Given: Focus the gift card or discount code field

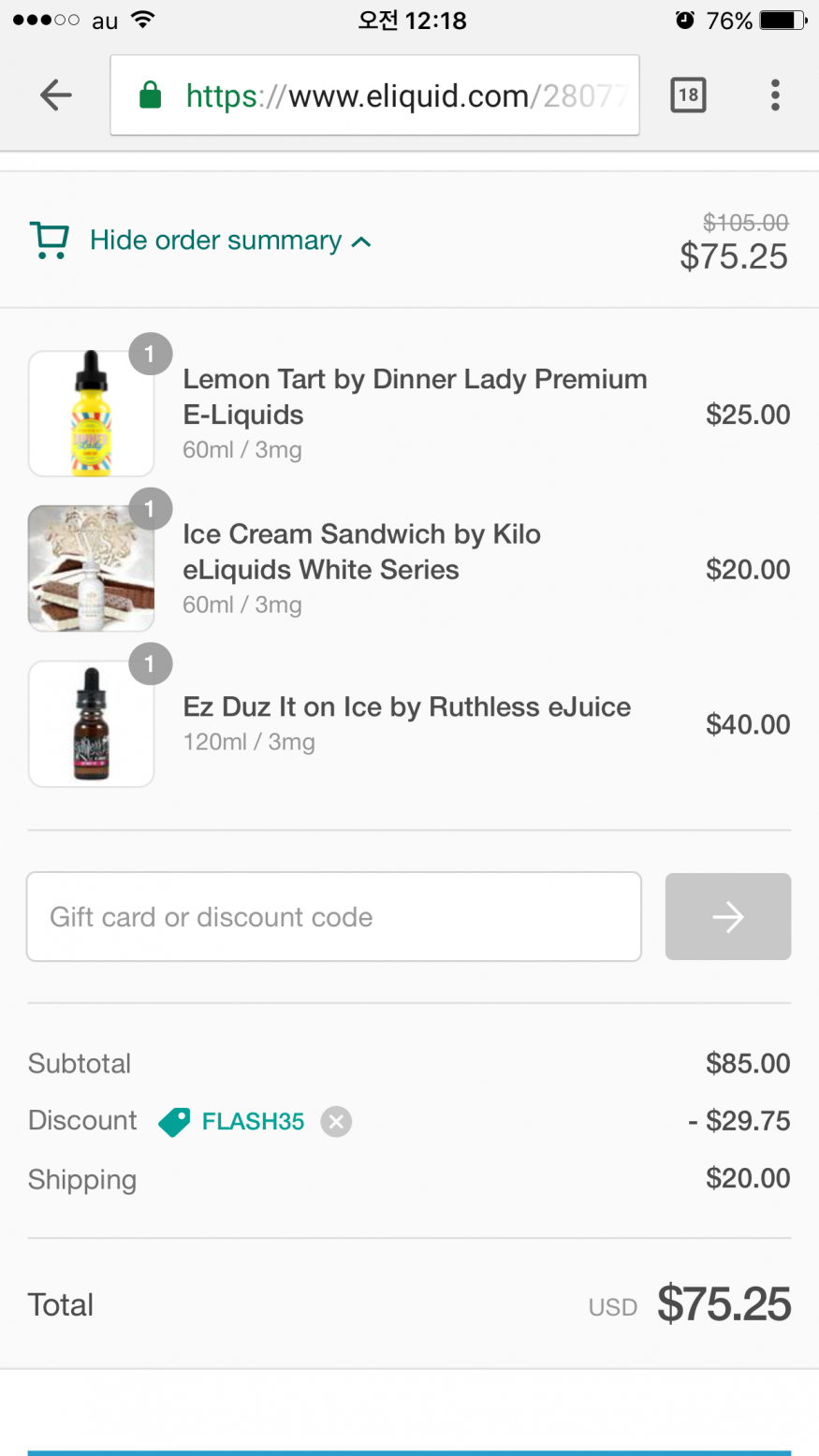Looking at the screenshot, I should [x=333, y=917].
